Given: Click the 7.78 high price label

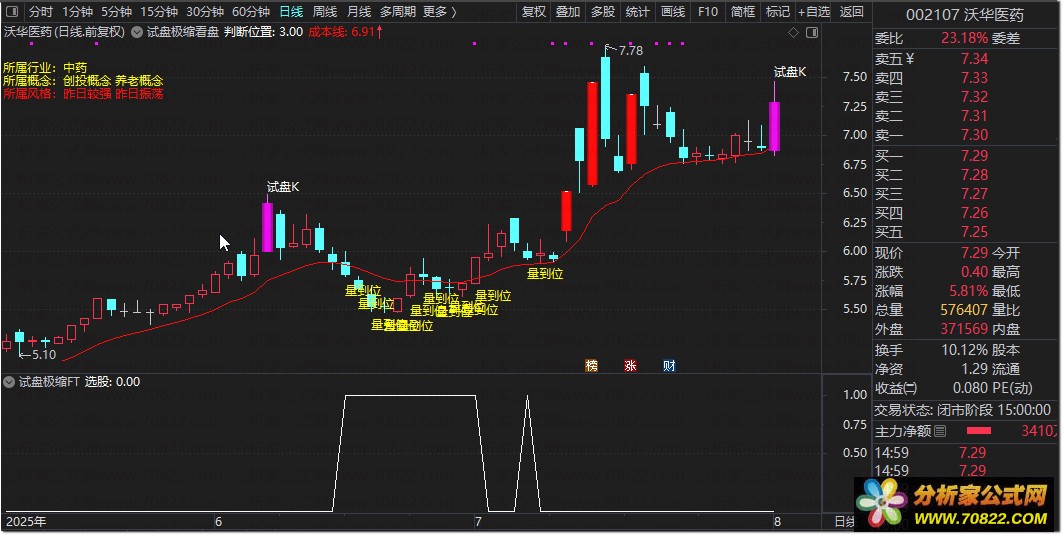Looking at the screenshot, I should [x=630, y=51].
